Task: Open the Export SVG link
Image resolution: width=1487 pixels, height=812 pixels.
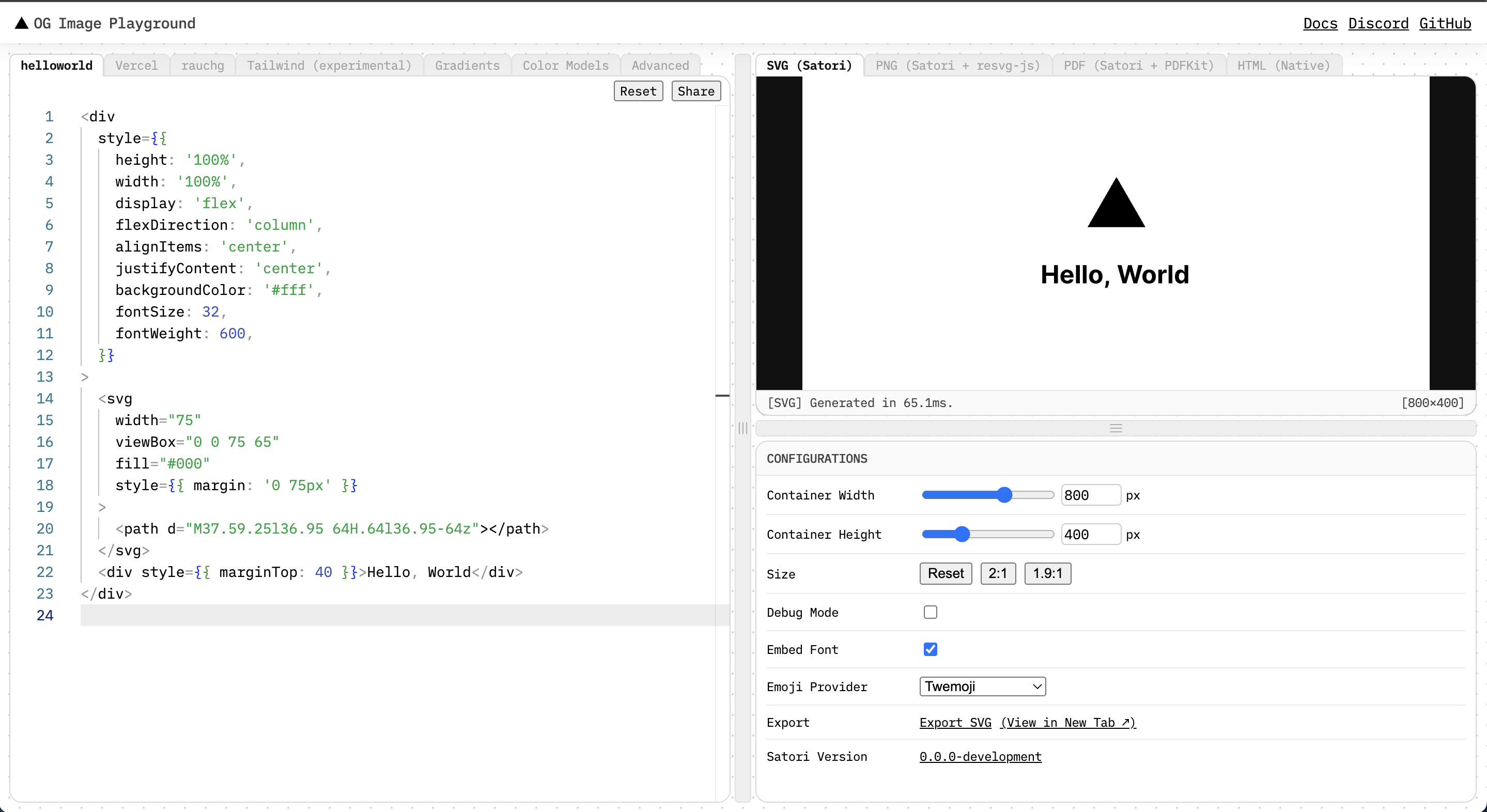Action: [955, 723]
